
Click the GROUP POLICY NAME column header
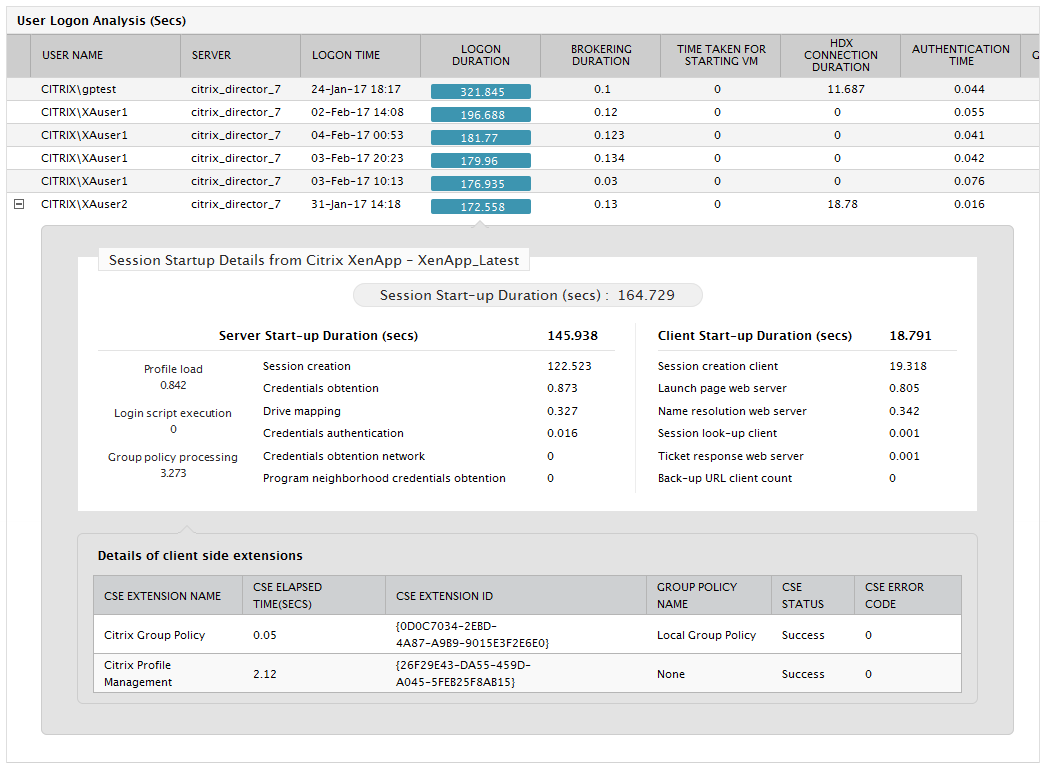709,596
